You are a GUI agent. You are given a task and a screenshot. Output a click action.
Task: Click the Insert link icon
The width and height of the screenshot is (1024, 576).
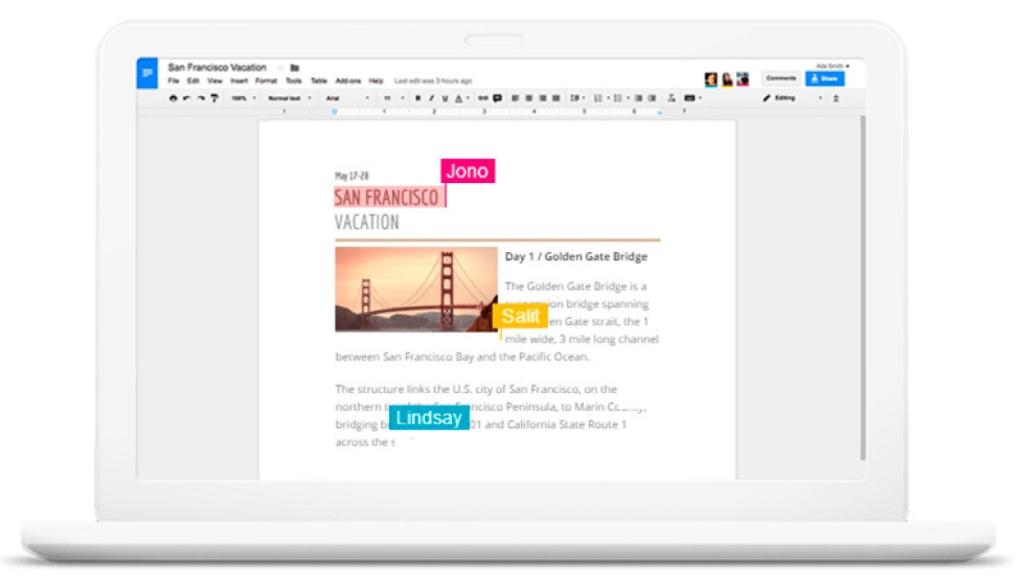click(x=482, y=98)
